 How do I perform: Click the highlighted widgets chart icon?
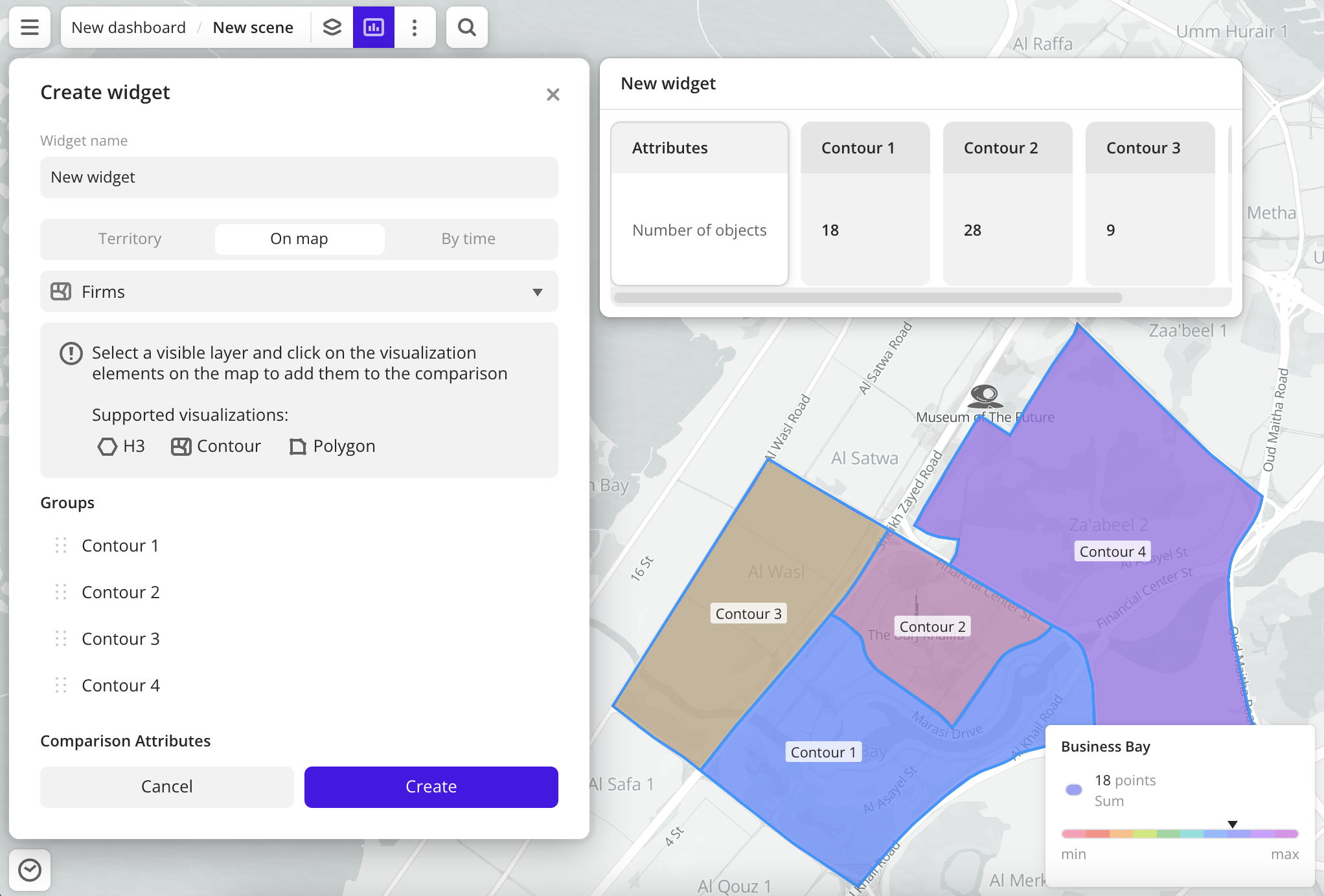(373, 27)
